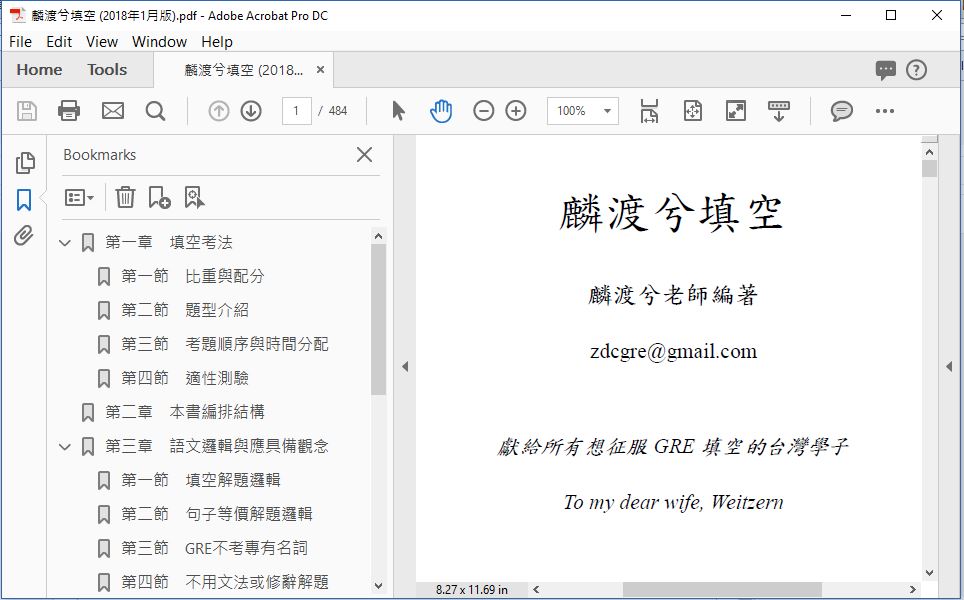Find current bookmark icon
The image size is (964, 600).
click(194, 197)
